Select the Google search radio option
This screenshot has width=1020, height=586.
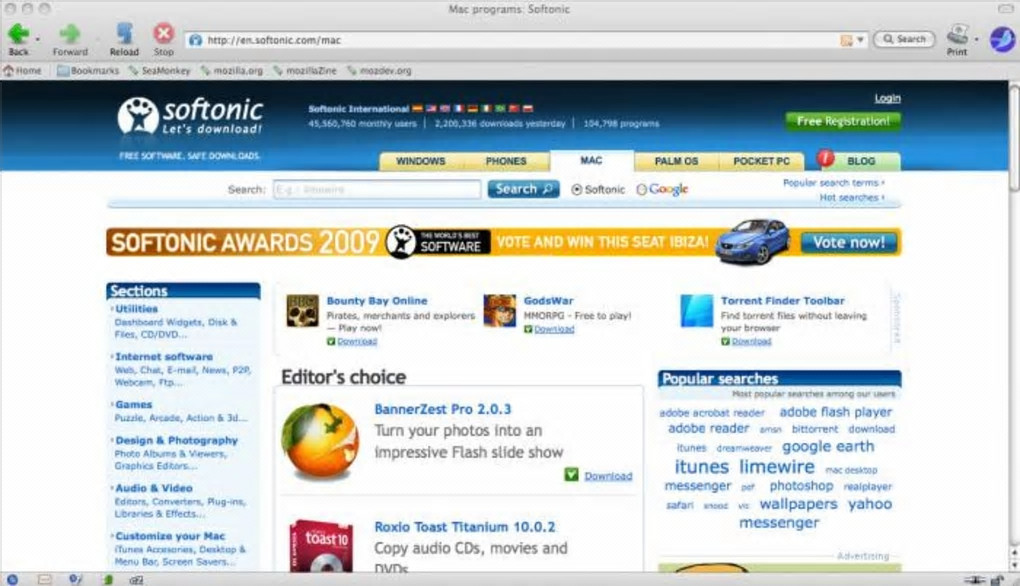[641, 189]
